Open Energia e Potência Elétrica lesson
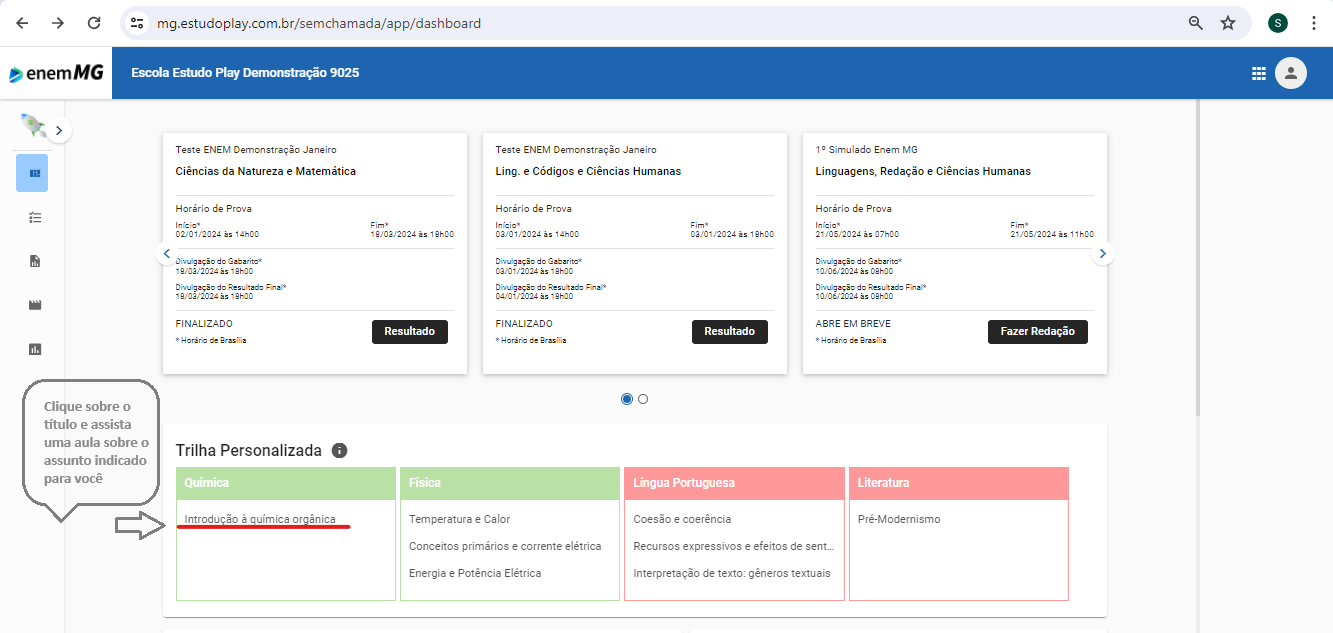 (475, 573)
